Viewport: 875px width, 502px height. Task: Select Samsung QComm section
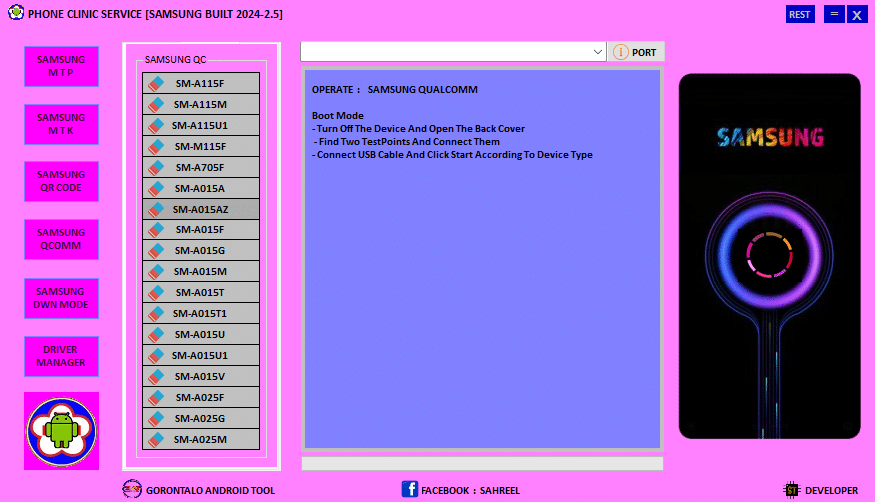point(61,240)
